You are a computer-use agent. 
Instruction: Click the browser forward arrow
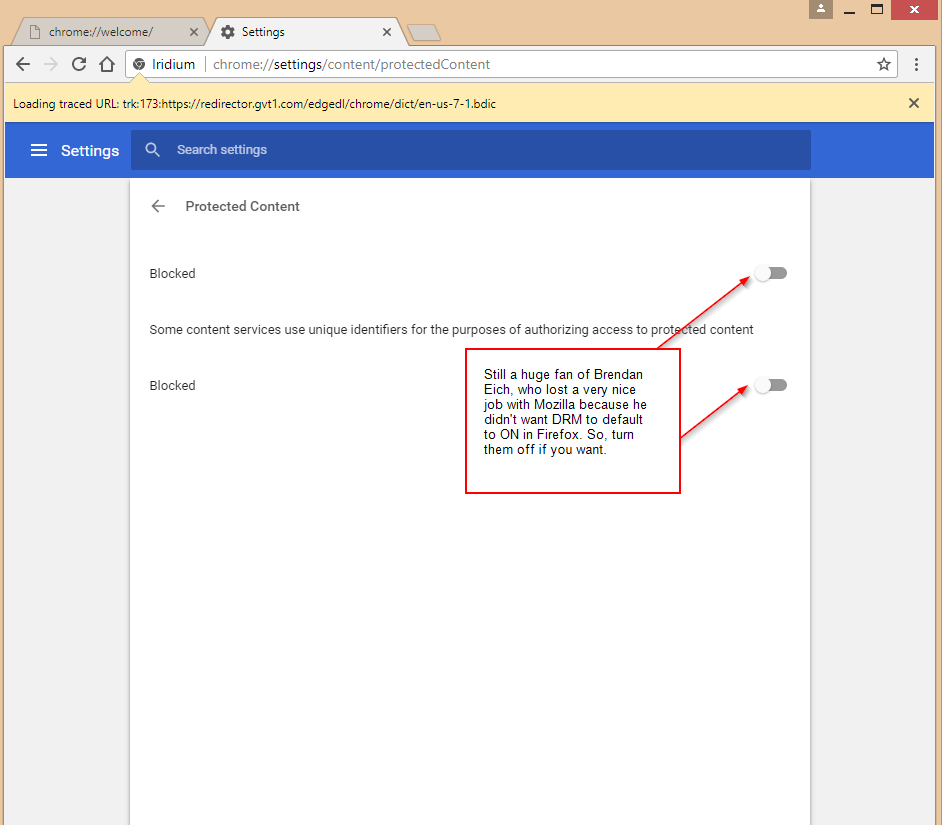coord(51,64)
